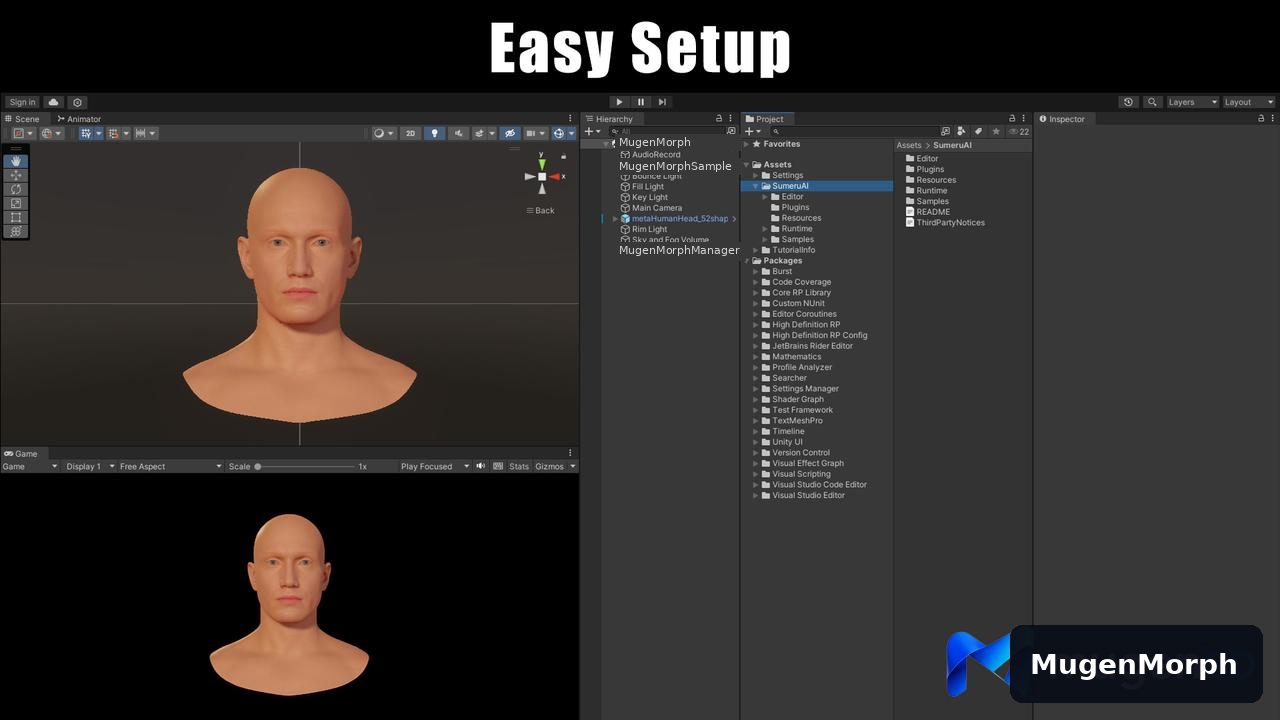Click the Project favorites star icon

click(996, 131)
